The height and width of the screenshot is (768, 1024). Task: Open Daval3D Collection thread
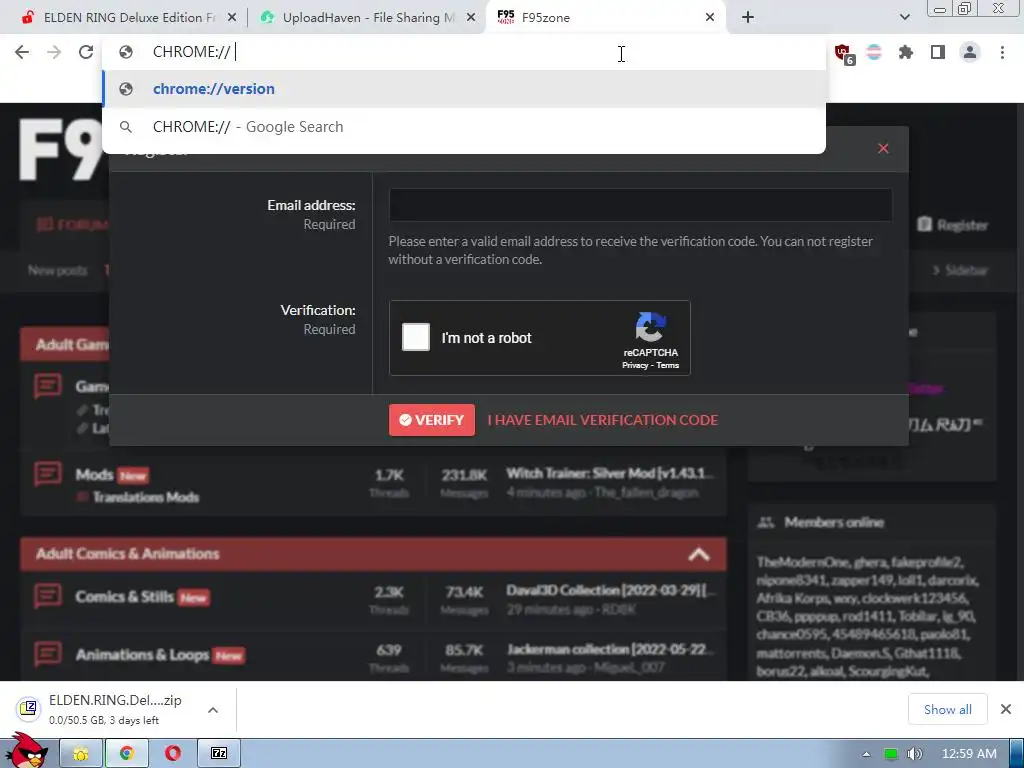point(611,590)
